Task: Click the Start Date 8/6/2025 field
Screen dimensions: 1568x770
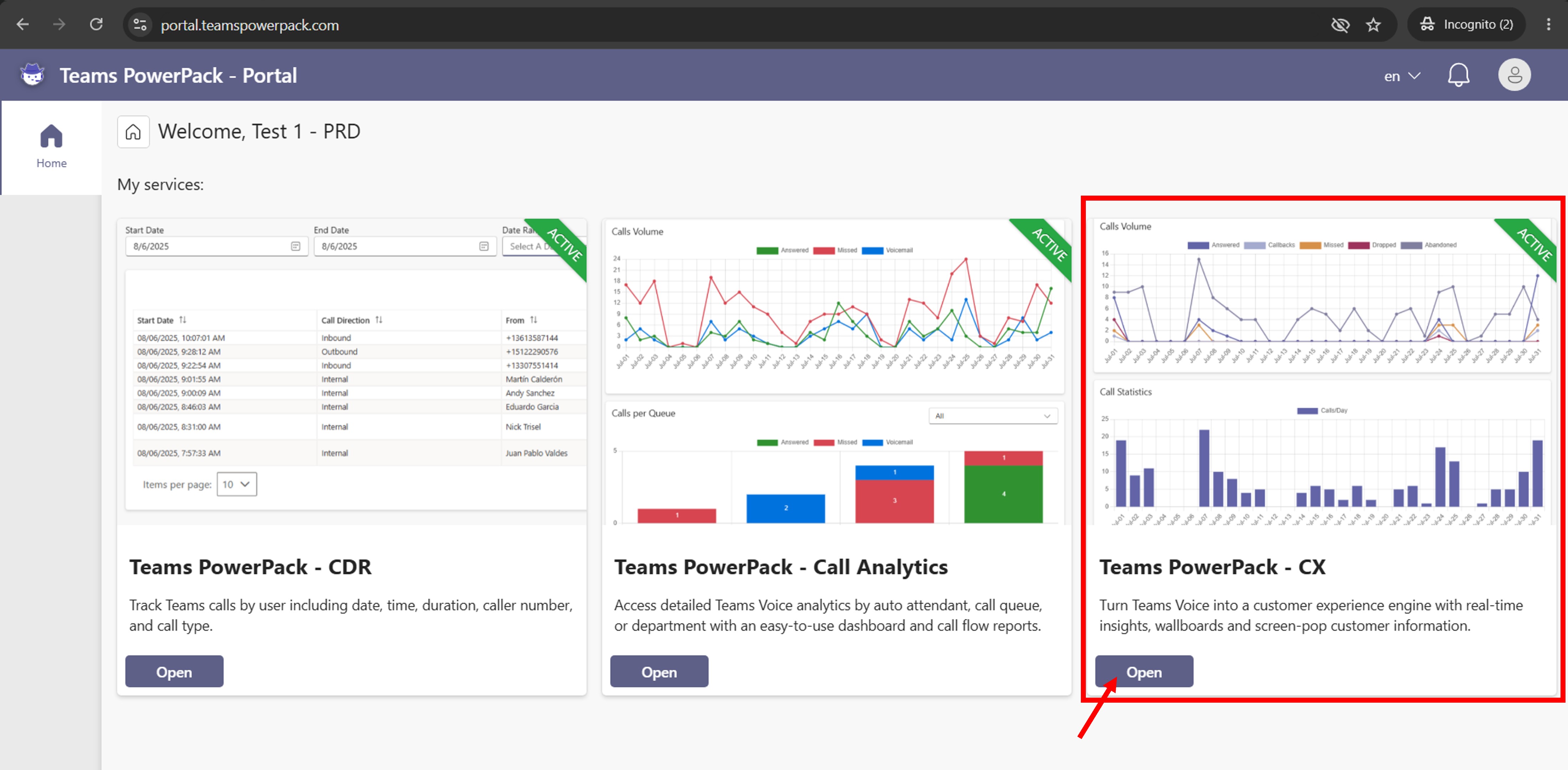Action: click(x=217, y=246)
